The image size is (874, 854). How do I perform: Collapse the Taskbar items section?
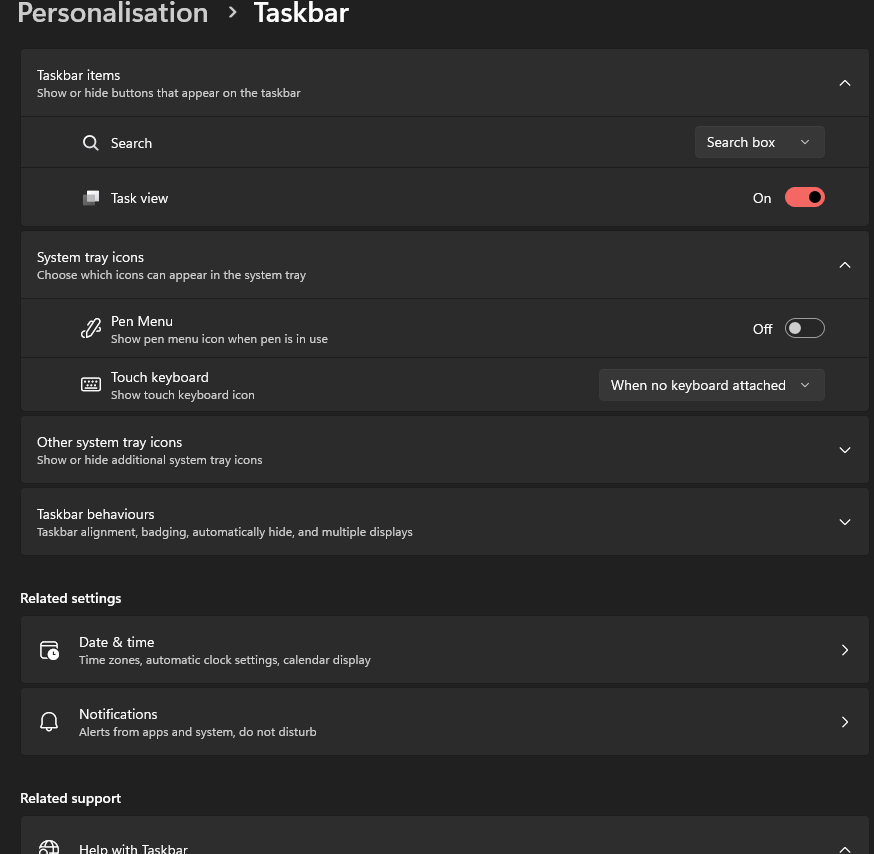[x=845, y=83]
